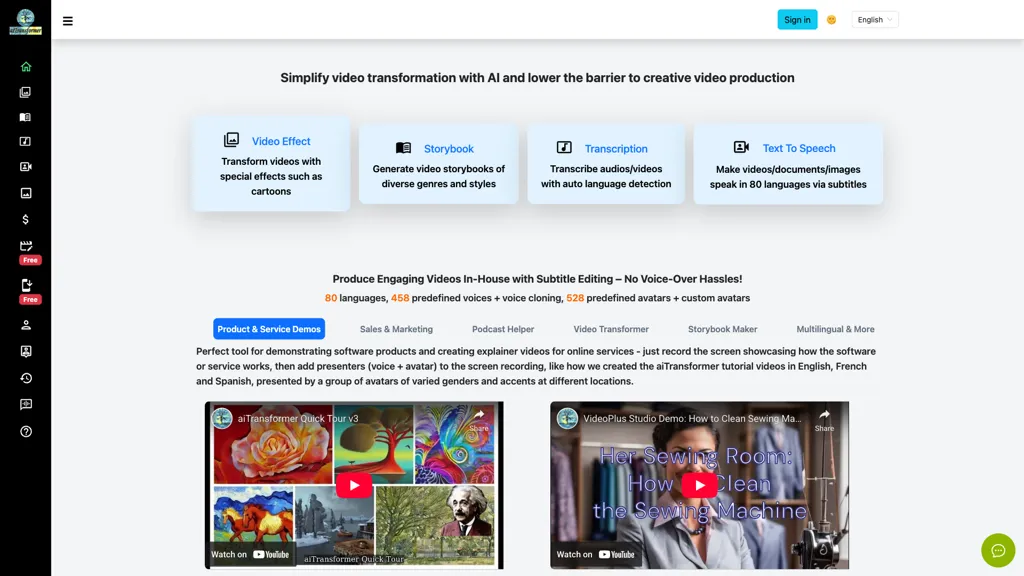Viewport: 1024px width, 576px height.
Task: Click the aiTransformer Quick Tour v3 title
Action: click(x=298, y=419)
